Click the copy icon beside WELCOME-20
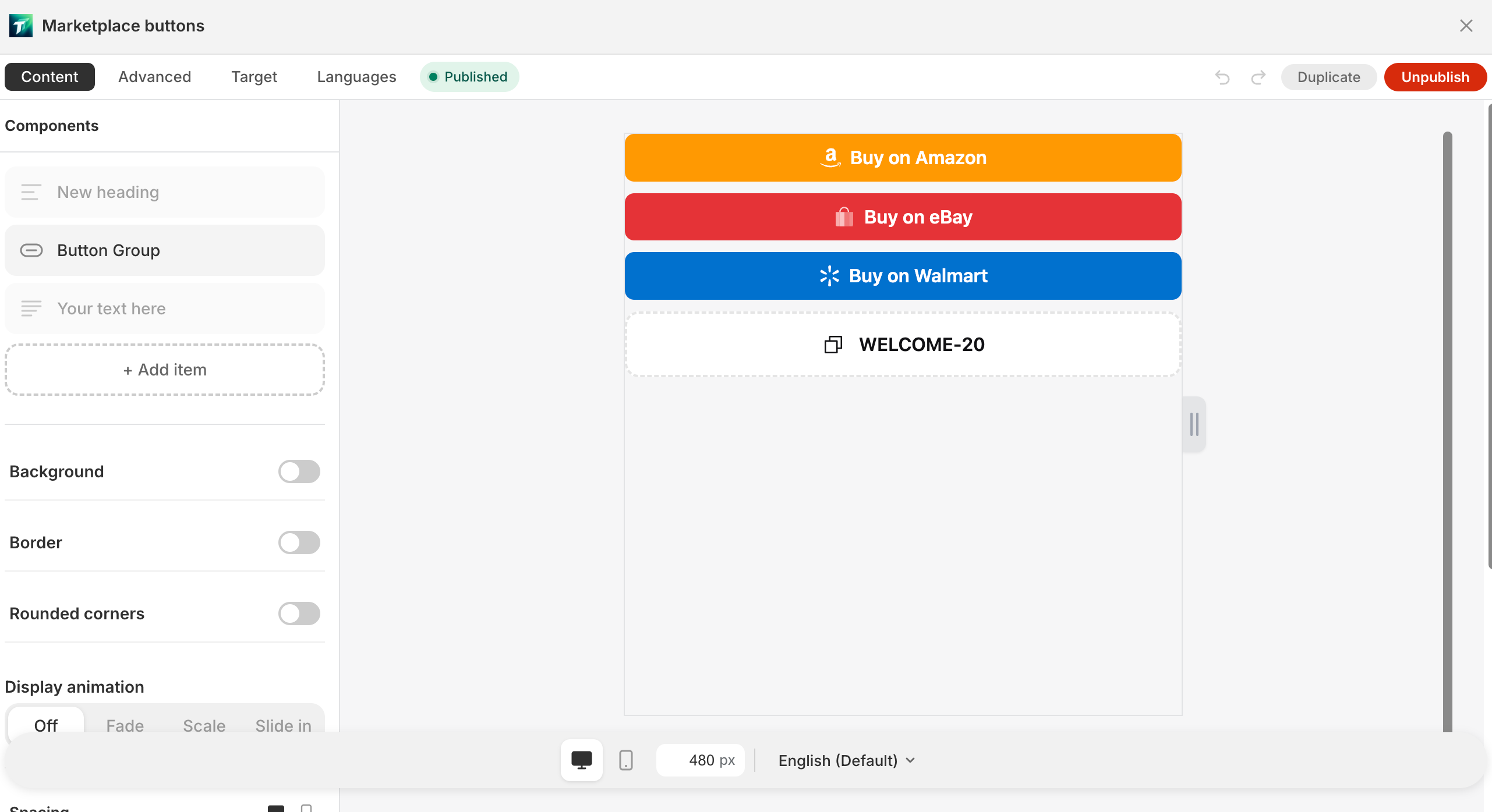1492x812 pixels. (x=833, y=345)
